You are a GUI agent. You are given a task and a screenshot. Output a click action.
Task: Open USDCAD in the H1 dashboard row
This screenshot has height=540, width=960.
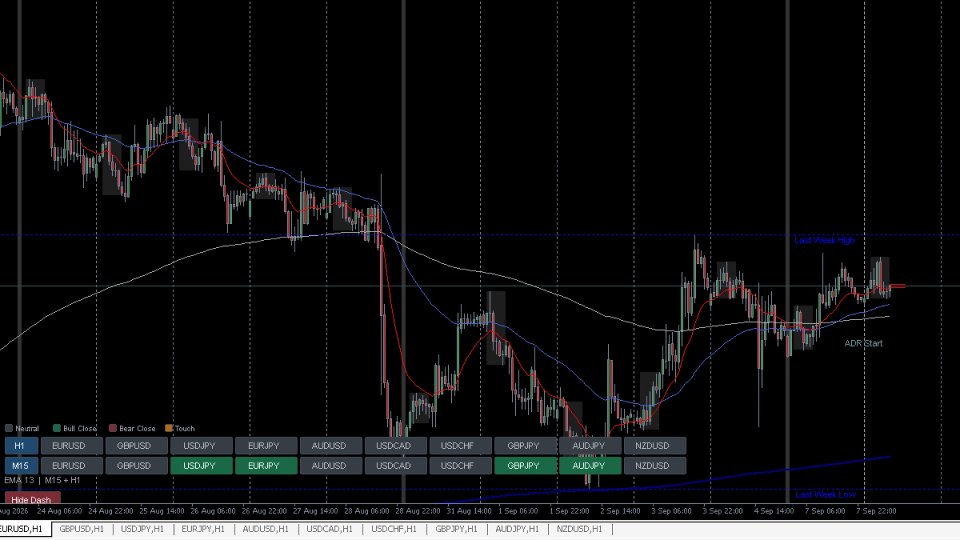[x=396, y=446]
